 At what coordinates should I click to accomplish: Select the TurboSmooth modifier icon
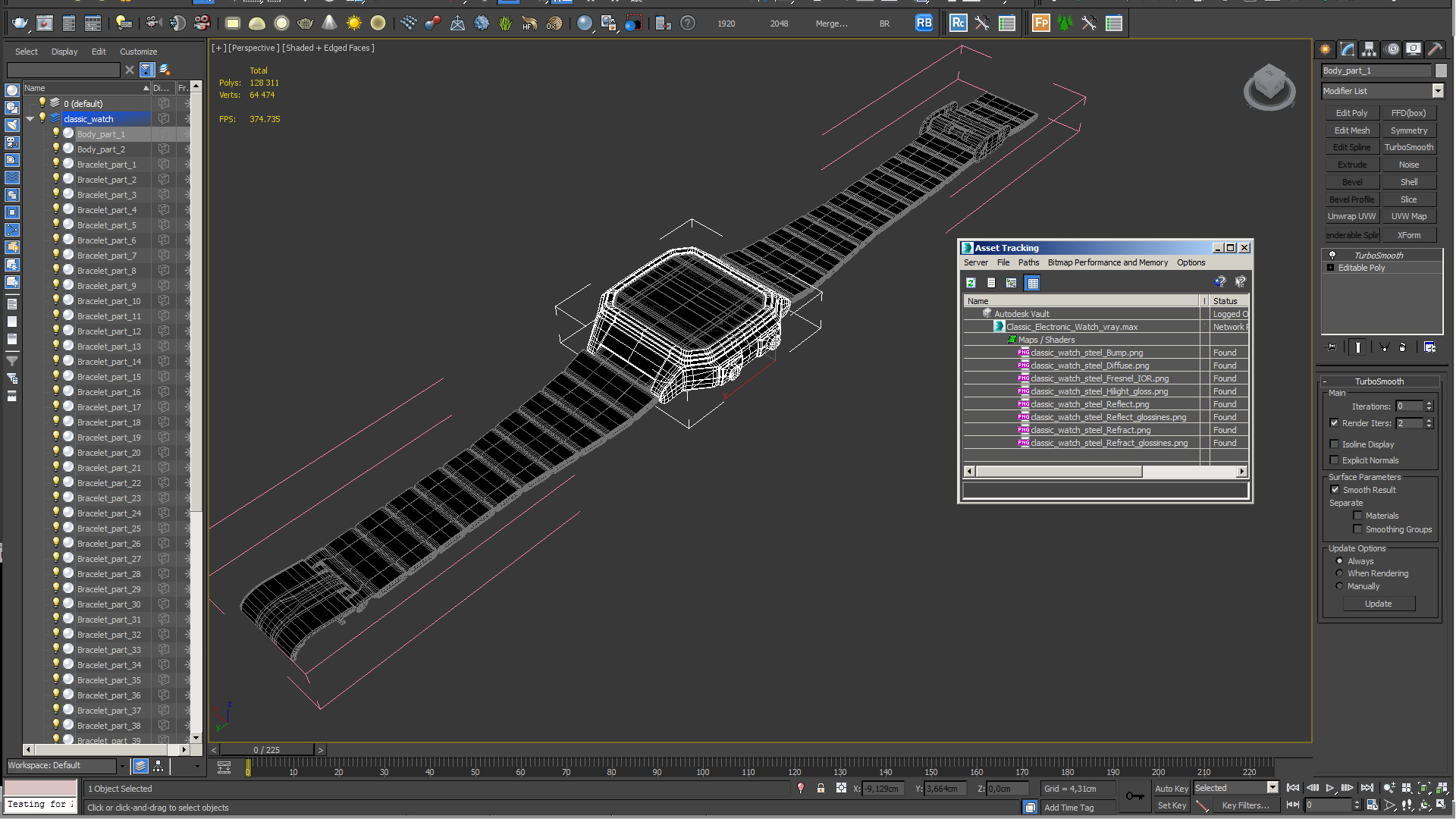click(x=1333, y=255)
